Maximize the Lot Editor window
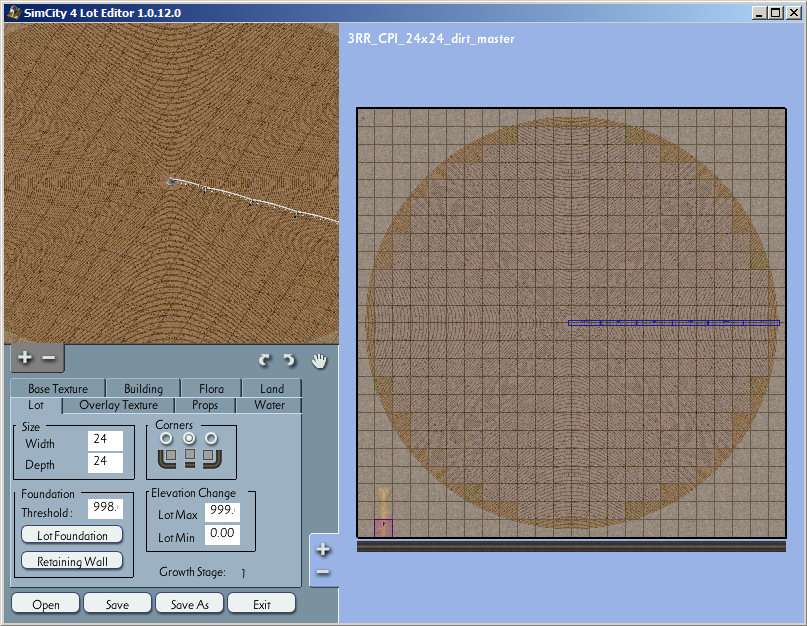807x626 pixels. 775,13
